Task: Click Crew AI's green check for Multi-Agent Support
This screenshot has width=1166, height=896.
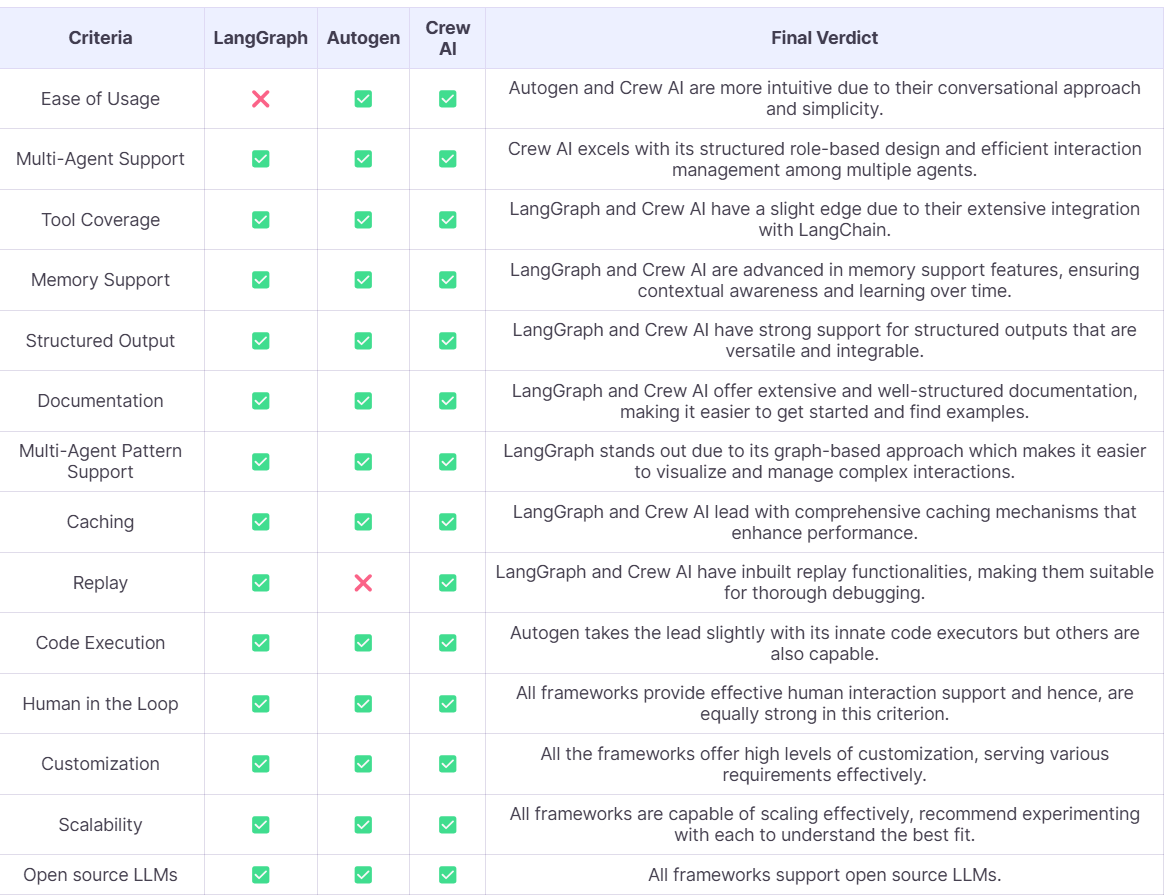Action: point(448,159)
